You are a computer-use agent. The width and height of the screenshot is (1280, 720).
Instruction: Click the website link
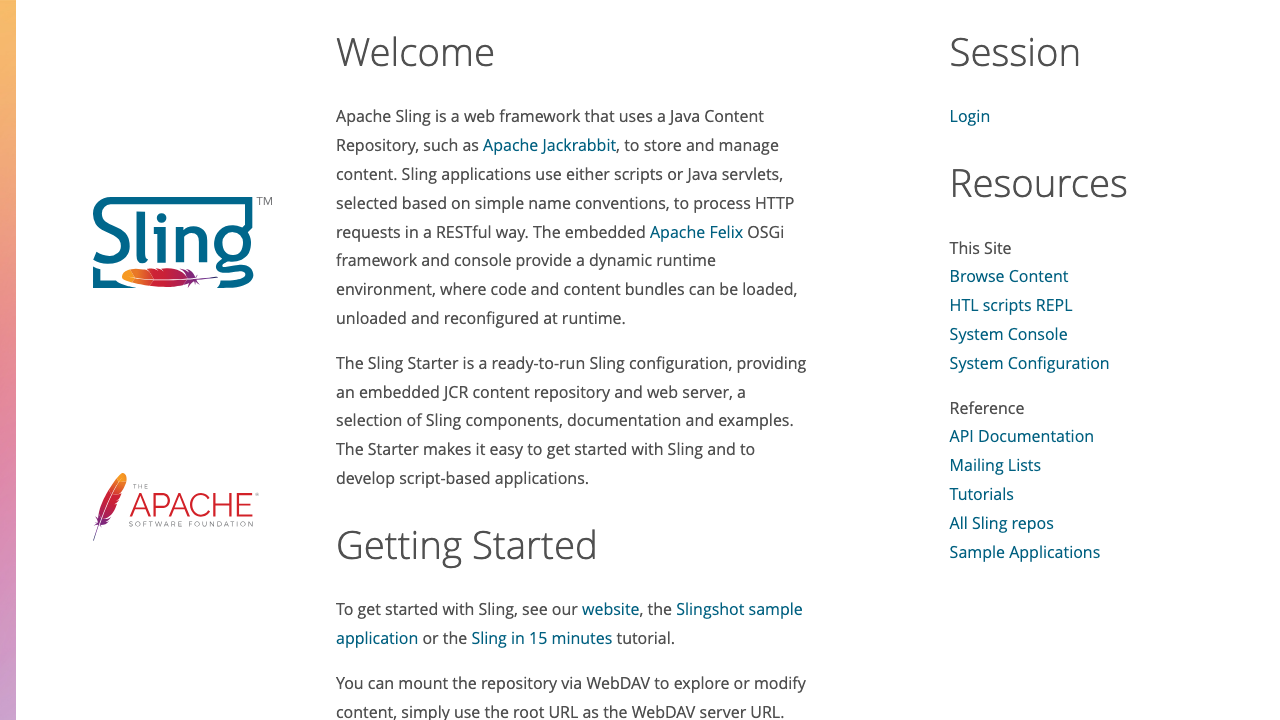(x=610, y=609)
